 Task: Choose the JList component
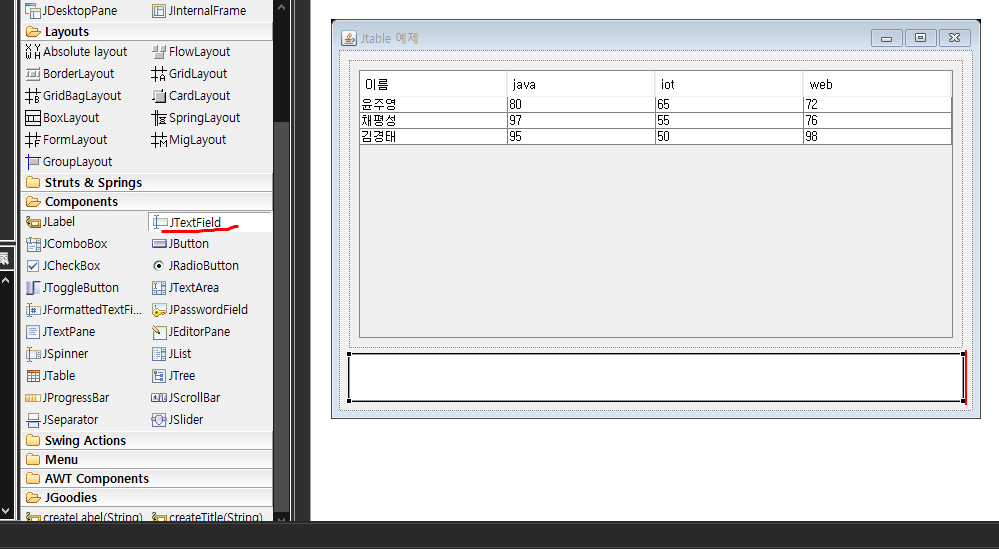171,353
